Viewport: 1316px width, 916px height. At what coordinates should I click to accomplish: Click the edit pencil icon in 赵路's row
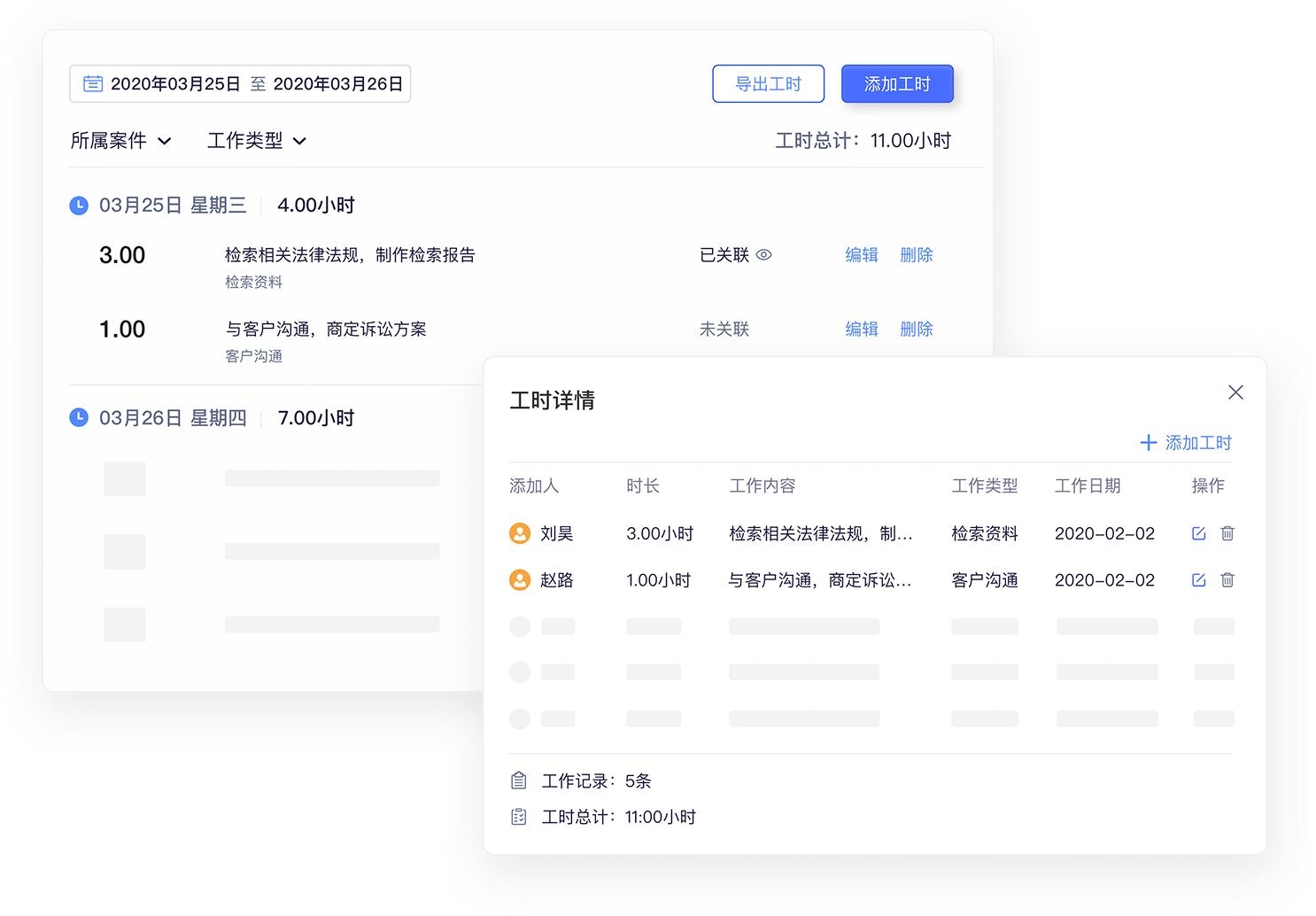click(1198, 580)
